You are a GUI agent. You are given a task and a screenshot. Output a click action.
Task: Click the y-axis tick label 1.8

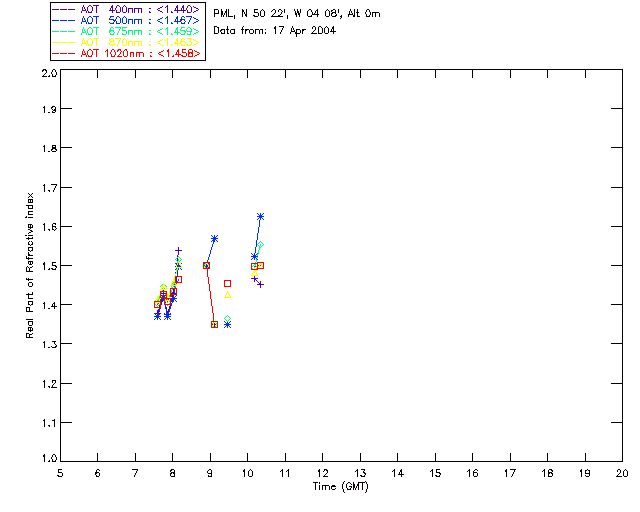(49, 148)
